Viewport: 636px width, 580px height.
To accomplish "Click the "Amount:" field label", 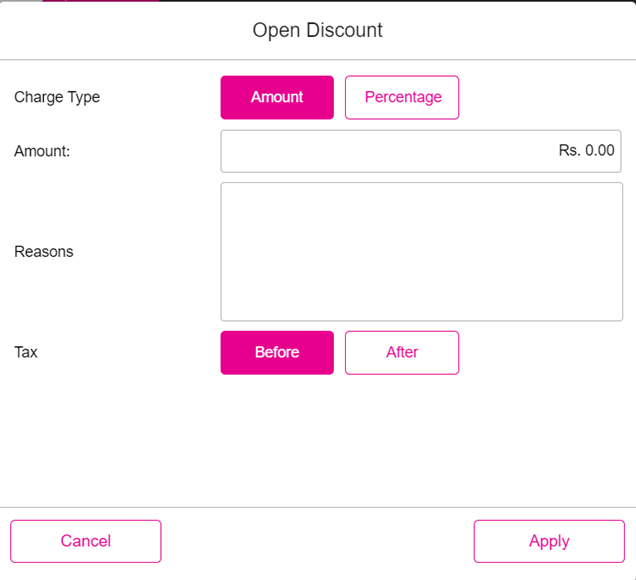I will (42, 151).
